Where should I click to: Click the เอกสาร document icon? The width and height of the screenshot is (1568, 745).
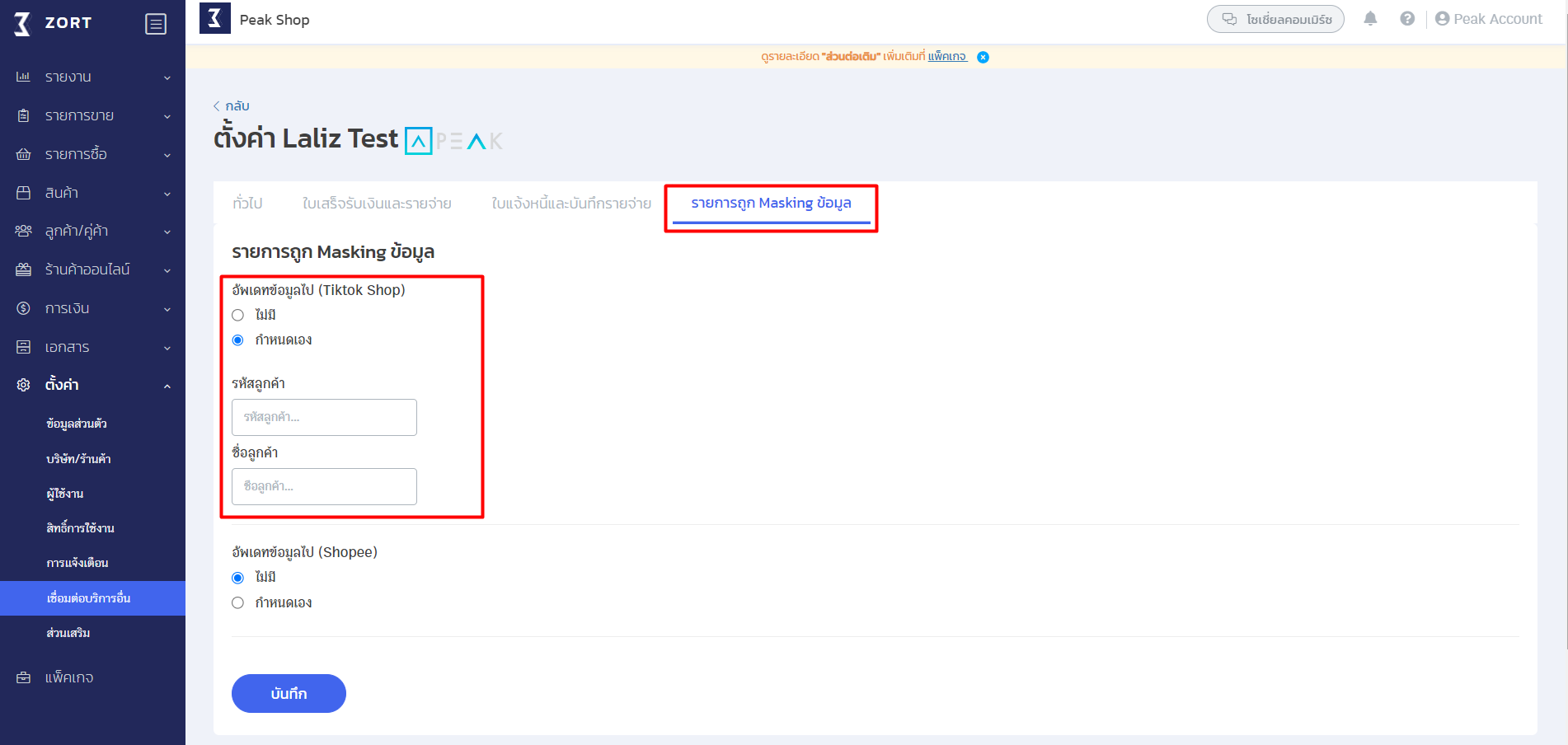click(23, 347)
